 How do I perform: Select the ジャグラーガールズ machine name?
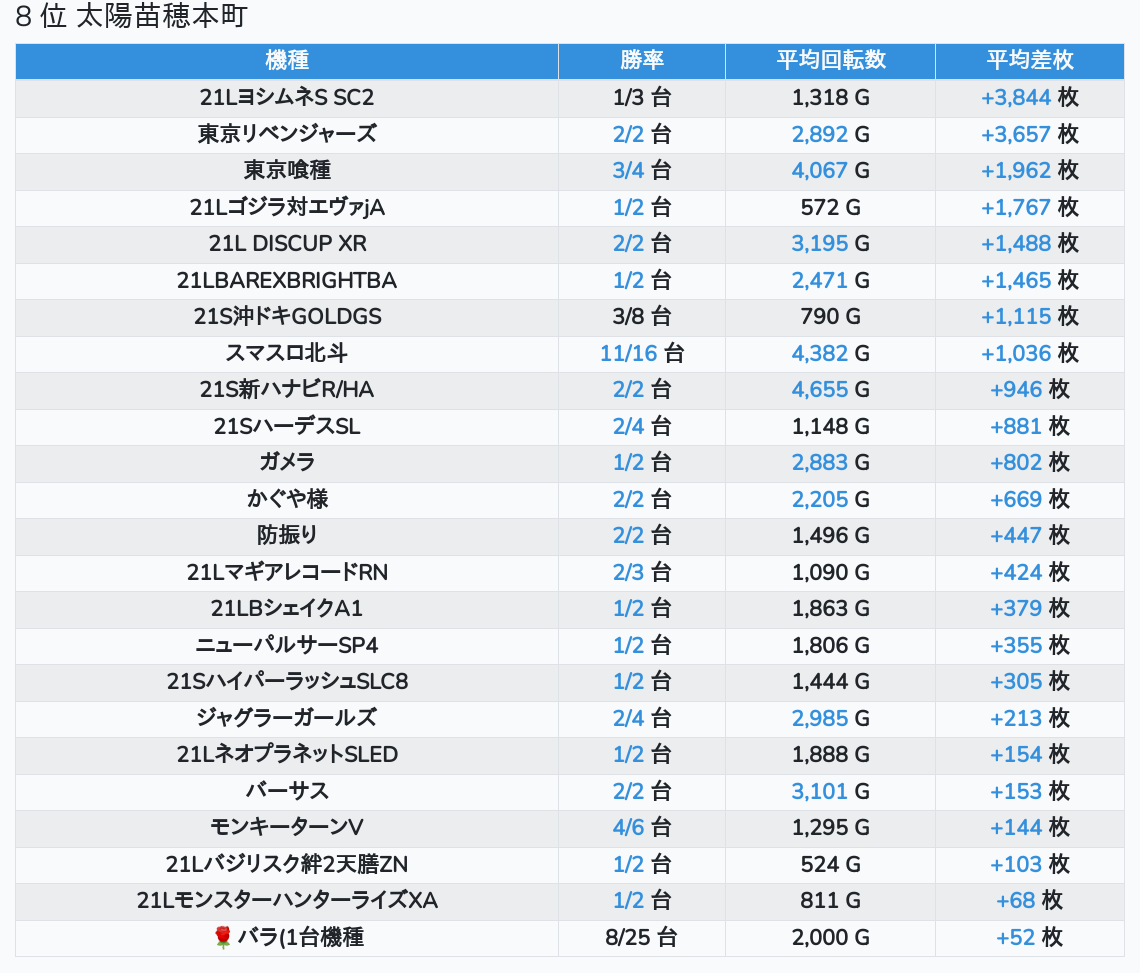(287, 718)
